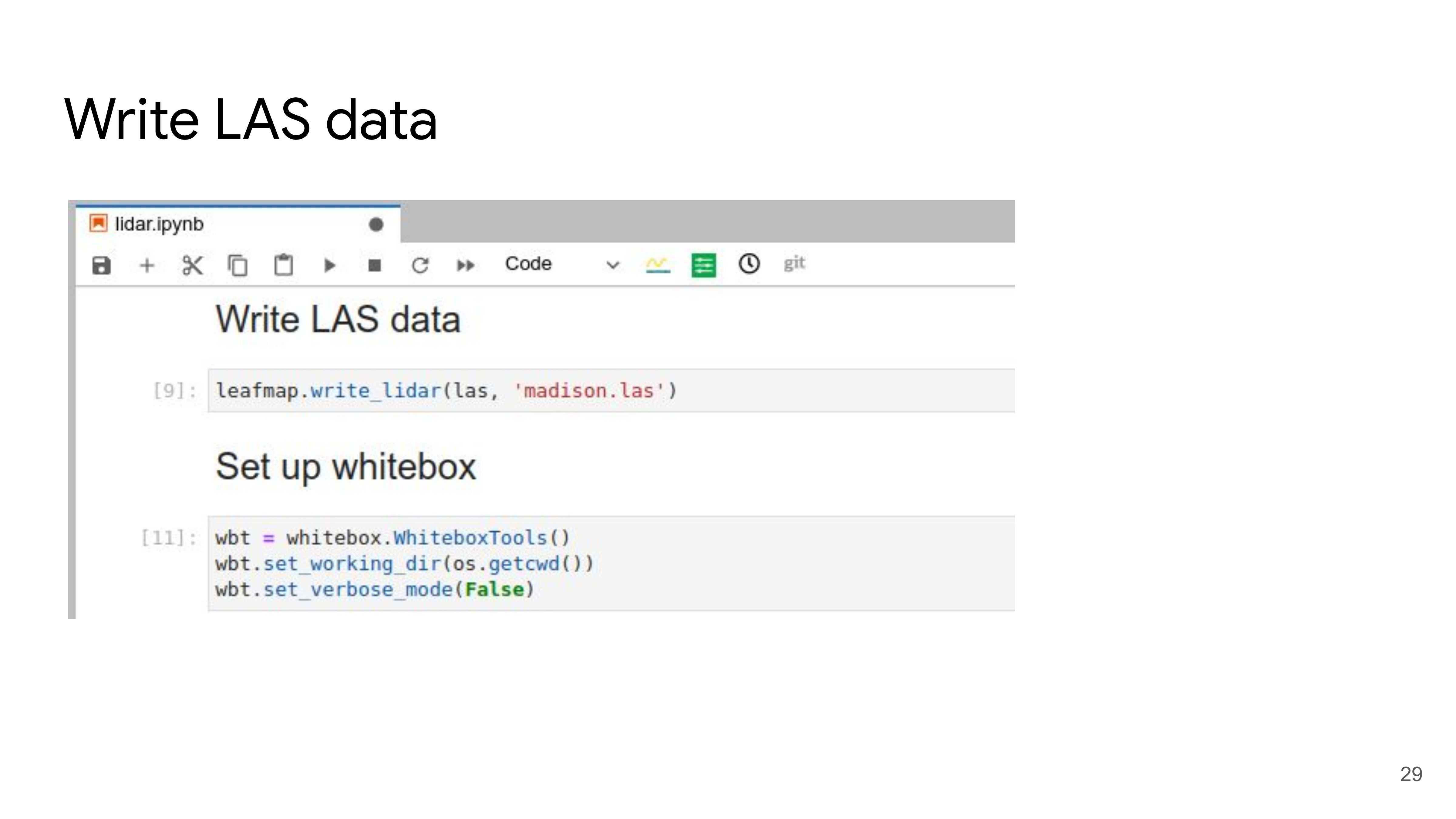Save the notebook with the disk icon
Image resolution: width=1456 pixels, height=819 pixels.
point(101,265)
